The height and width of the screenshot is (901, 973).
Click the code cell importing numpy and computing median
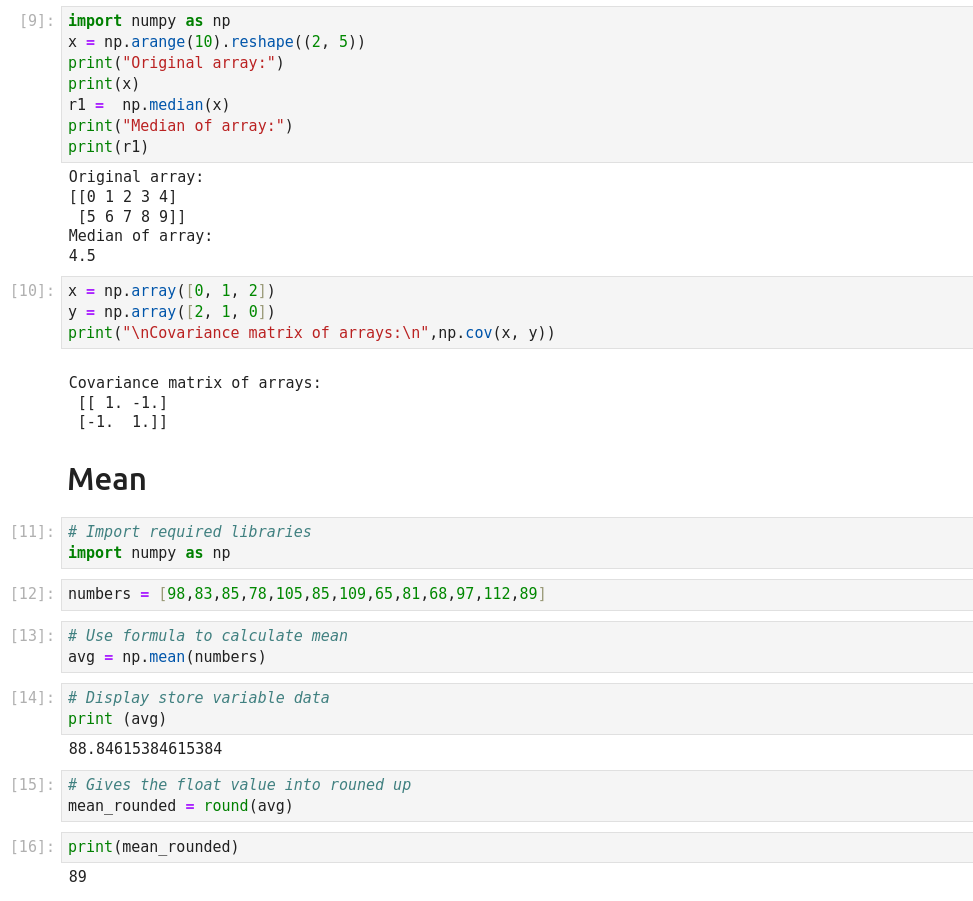tap(500, 84)
